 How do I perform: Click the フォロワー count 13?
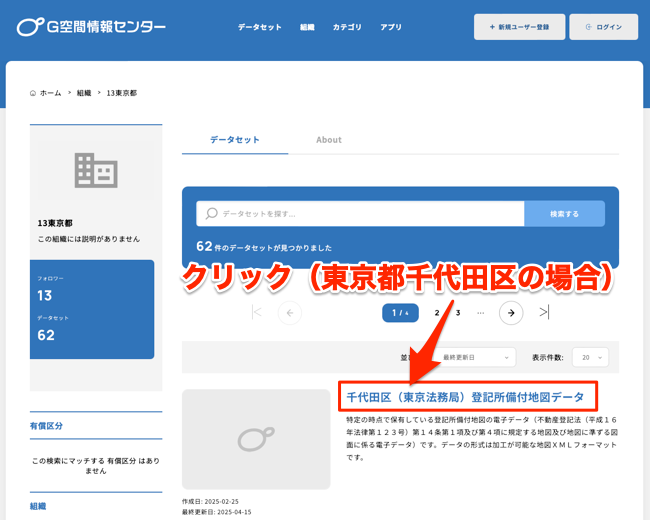click(44, 295)
